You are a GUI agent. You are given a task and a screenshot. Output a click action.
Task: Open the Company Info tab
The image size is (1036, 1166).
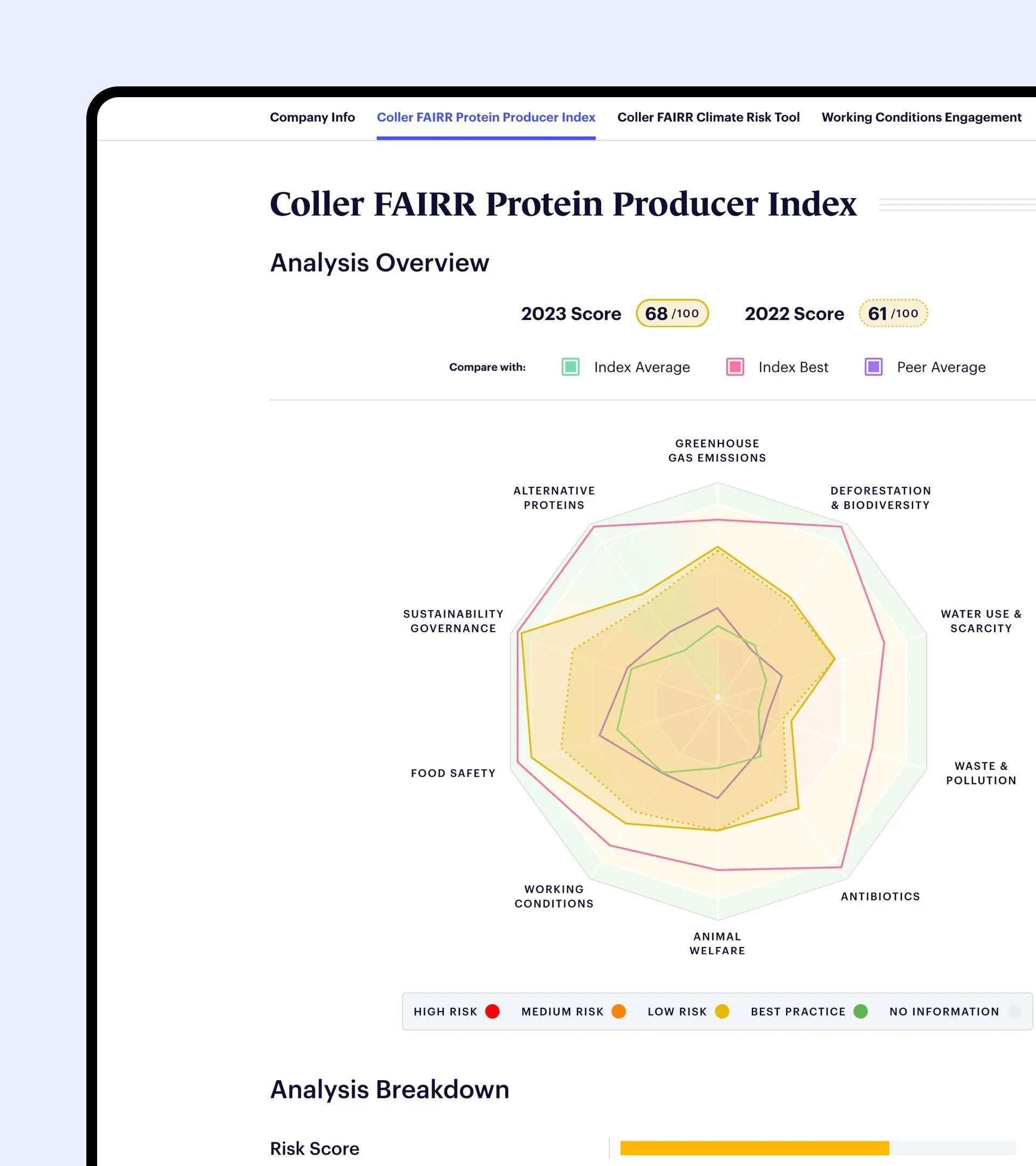(312, 117)
